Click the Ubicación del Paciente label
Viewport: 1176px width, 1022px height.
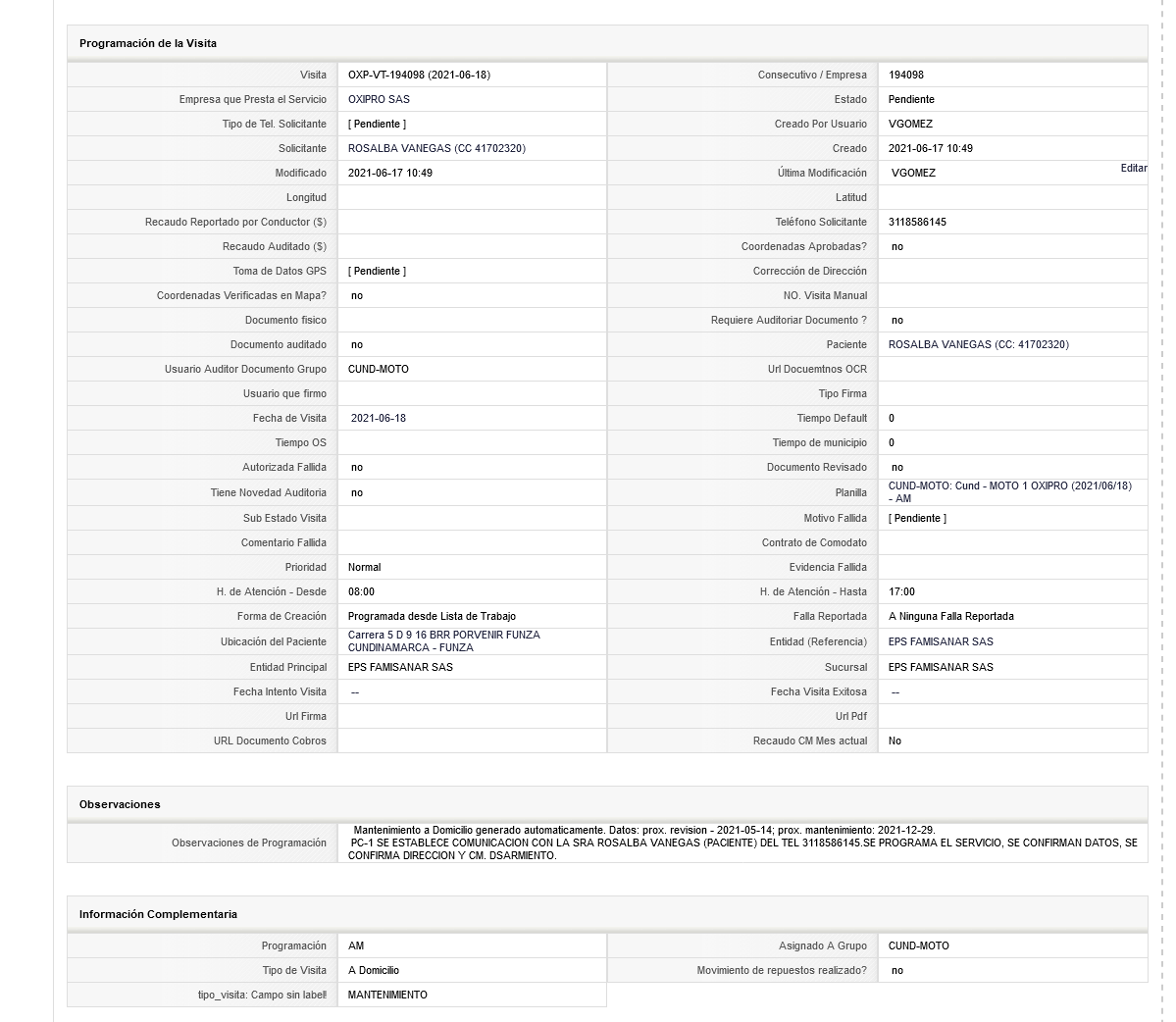pos(273,641)
